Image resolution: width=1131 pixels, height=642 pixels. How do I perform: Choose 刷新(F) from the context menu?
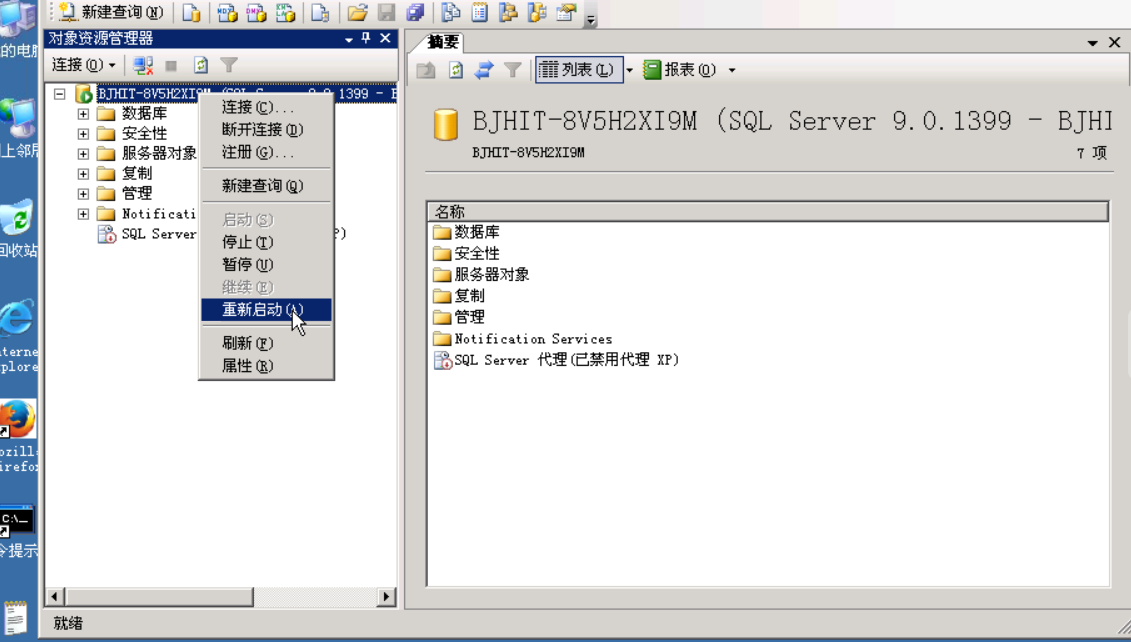pos(266,343)
